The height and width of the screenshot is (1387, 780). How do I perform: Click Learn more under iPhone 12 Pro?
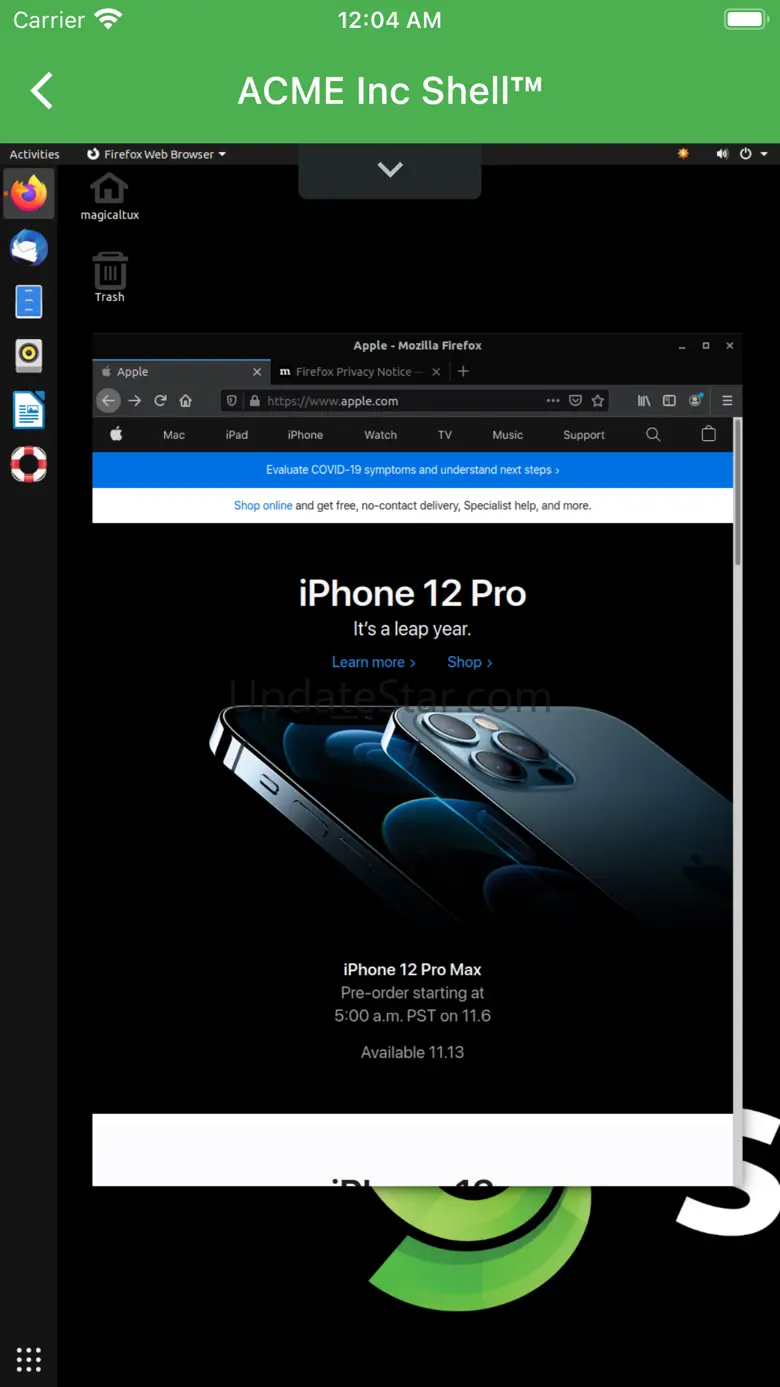(374, 662)
